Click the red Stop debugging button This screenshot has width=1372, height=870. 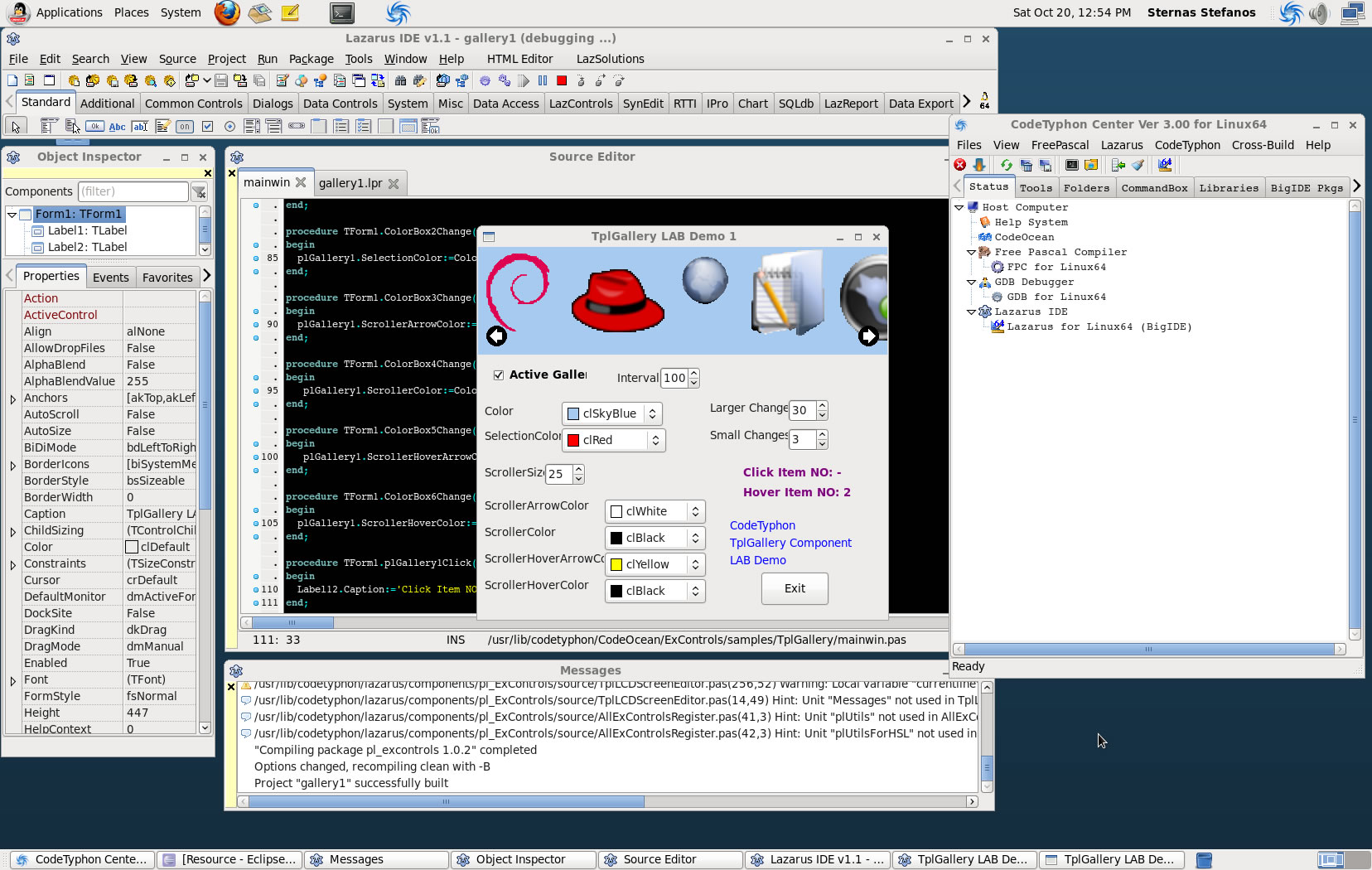point(562,80)
